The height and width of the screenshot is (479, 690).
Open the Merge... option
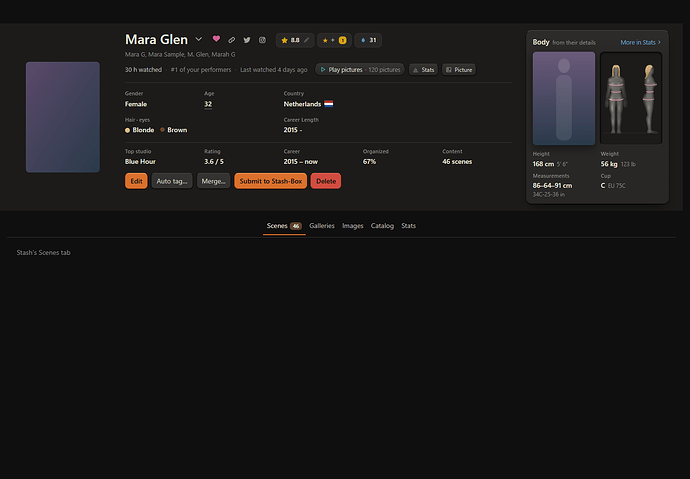213,181
